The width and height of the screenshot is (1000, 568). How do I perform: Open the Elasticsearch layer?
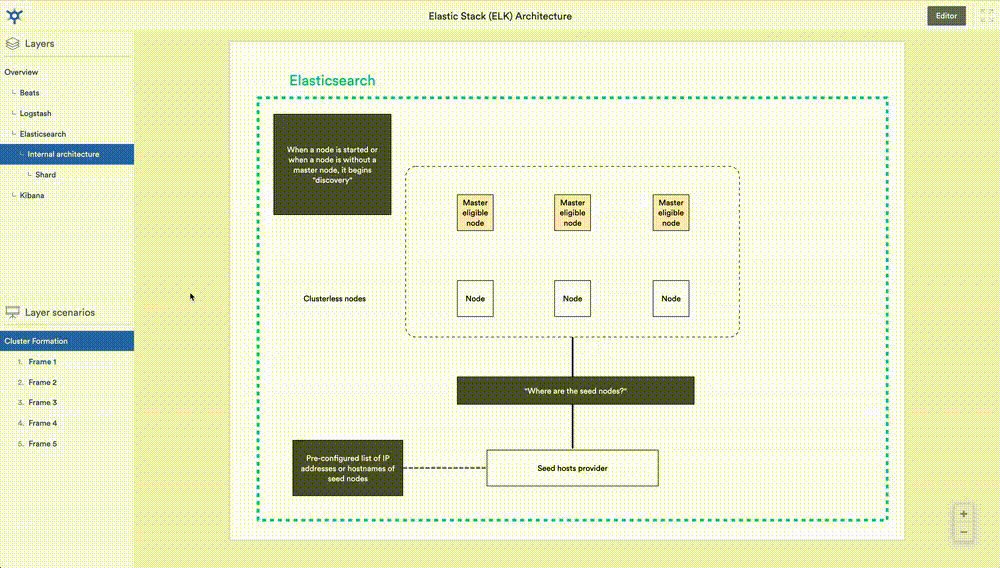(43, 134)
